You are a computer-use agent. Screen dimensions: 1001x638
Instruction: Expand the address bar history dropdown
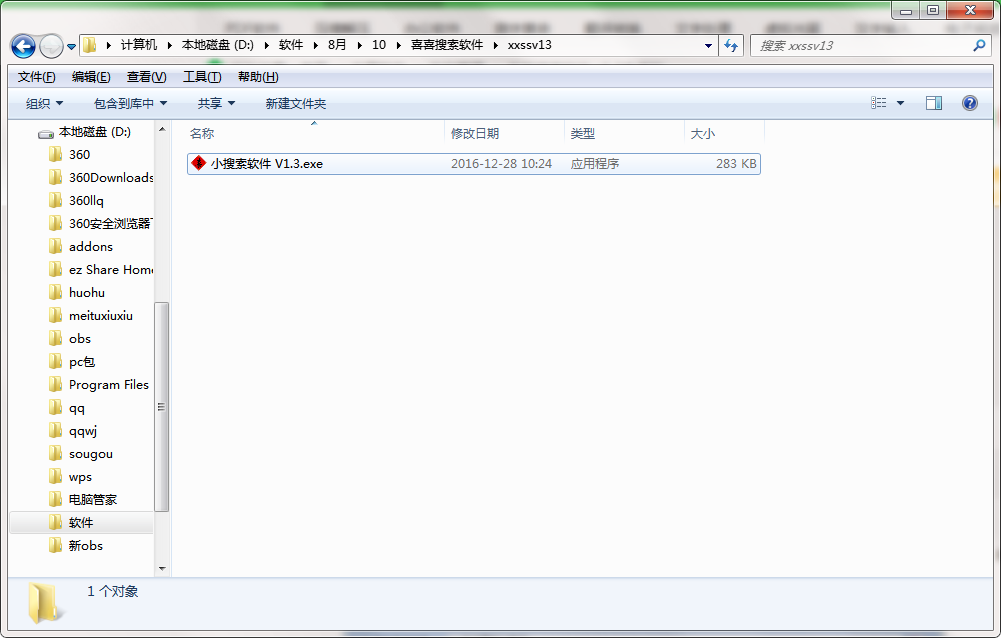(x=708, y=45)
